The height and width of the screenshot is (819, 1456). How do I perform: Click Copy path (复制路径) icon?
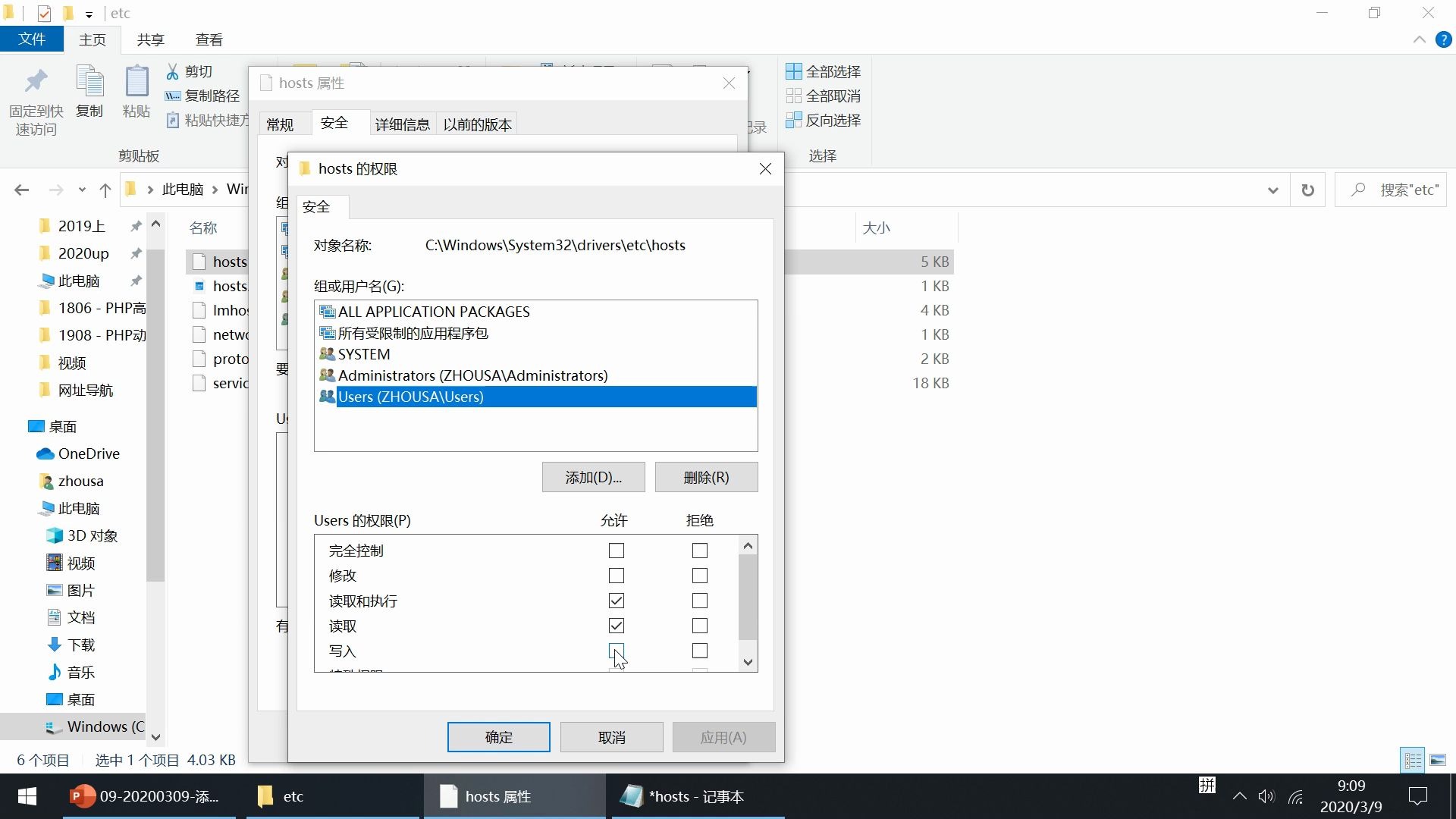[173, 96]
